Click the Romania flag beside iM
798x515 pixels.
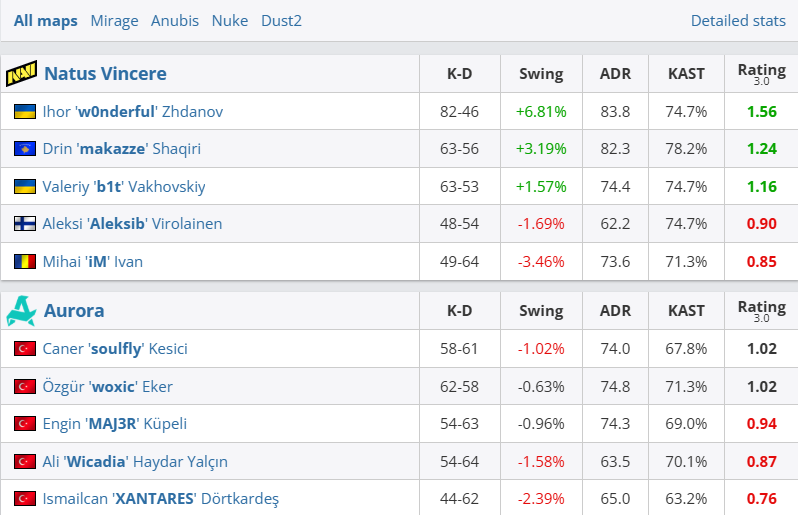[x=25, y=262]
